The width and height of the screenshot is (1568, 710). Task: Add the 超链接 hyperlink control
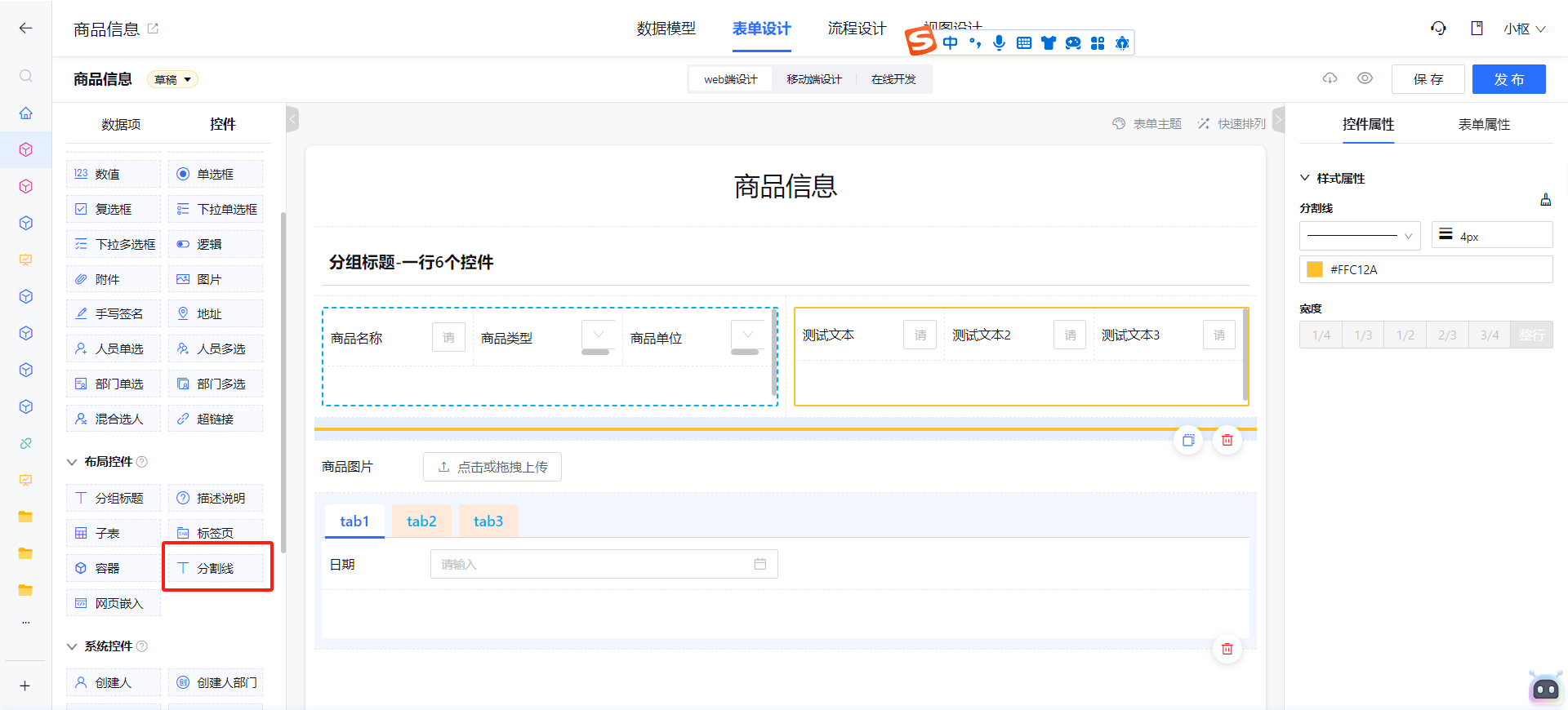click(216, 419)
